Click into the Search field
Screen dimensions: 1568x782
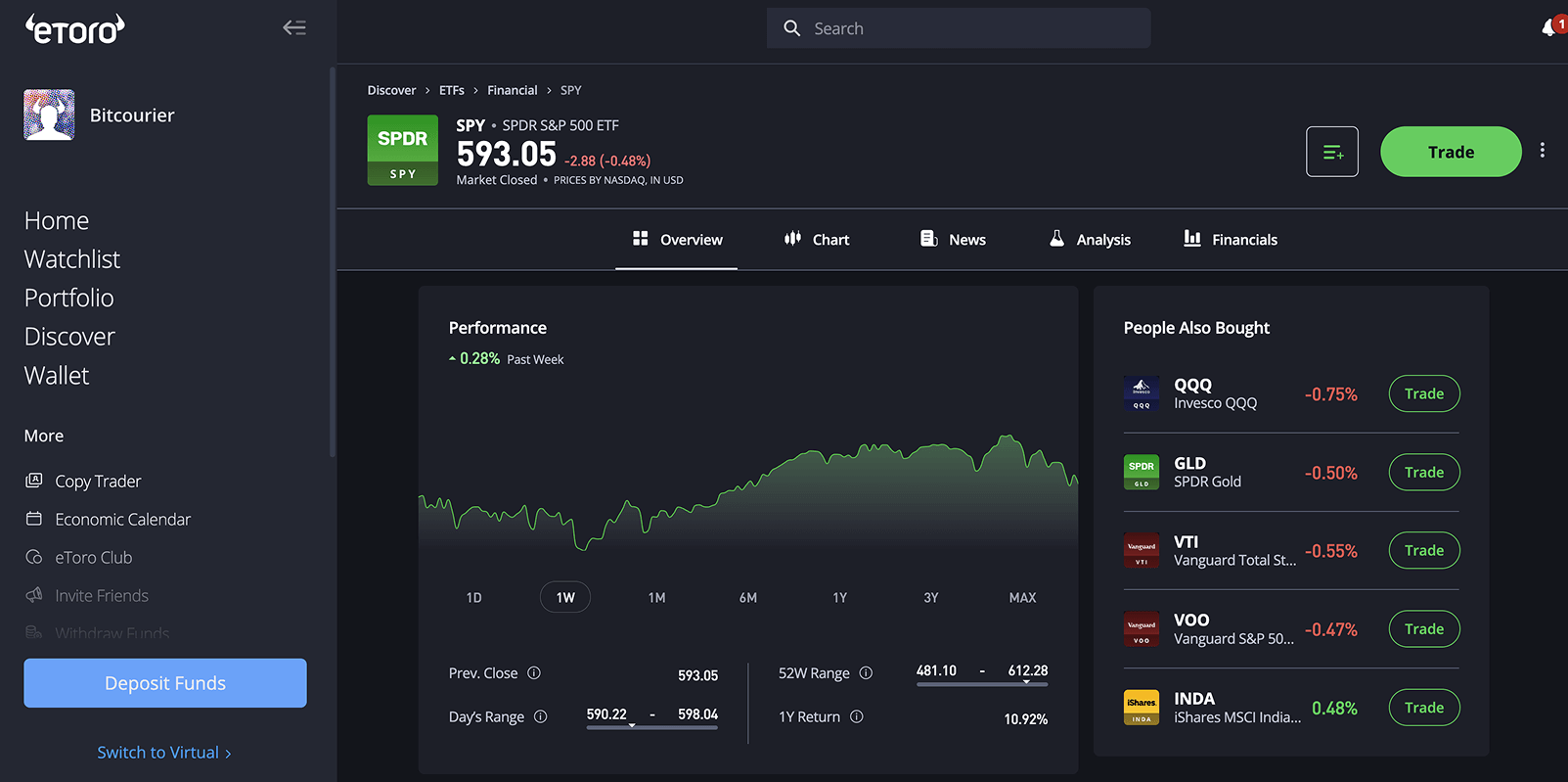[959, 28]
